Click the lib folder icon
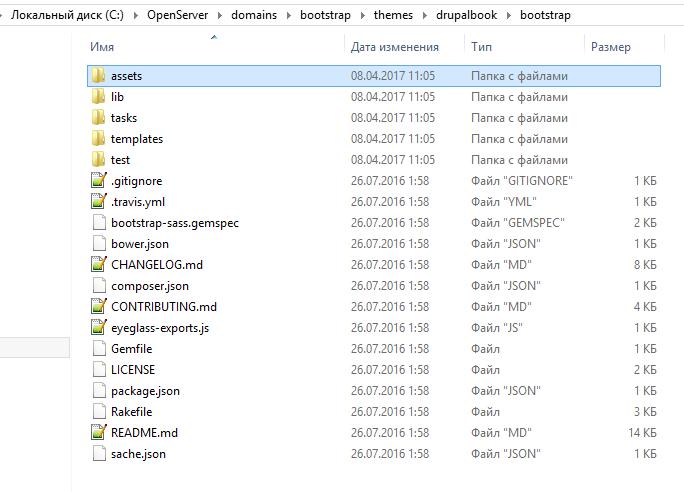The image size is (684, 492). [x=99, y=96]
